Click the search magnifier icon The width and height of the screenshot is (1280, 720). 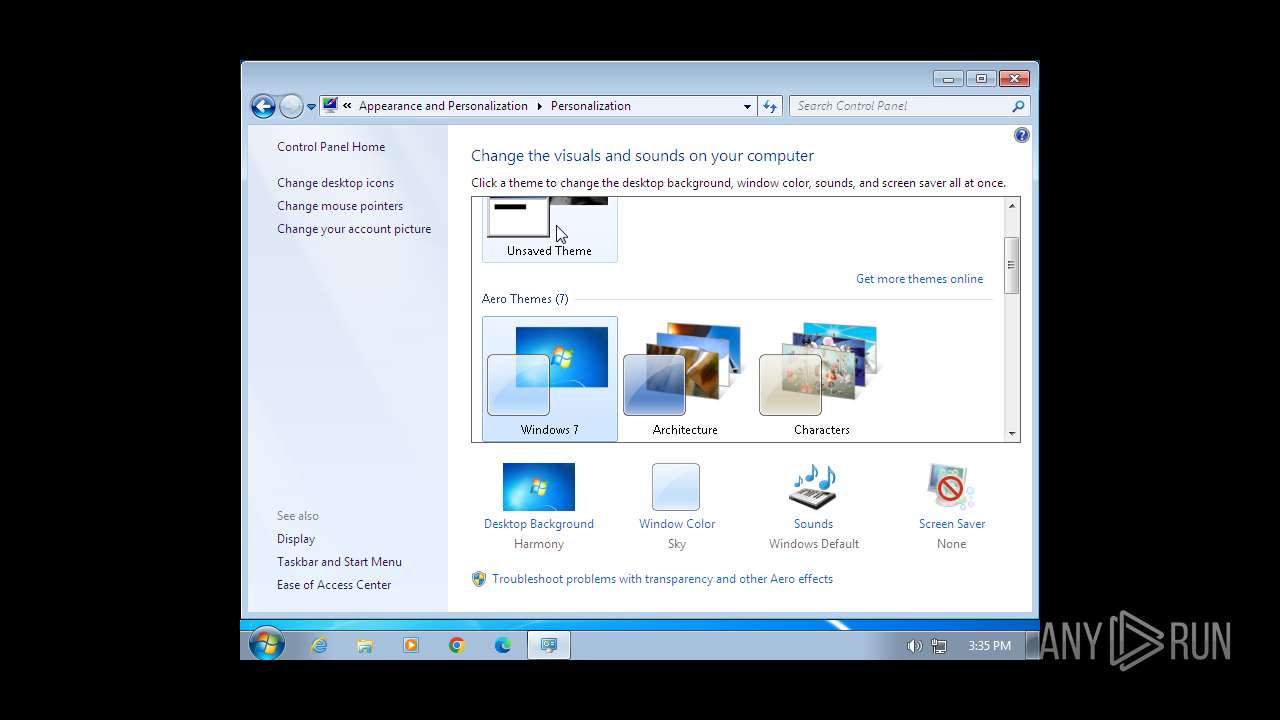point(1018,106)
